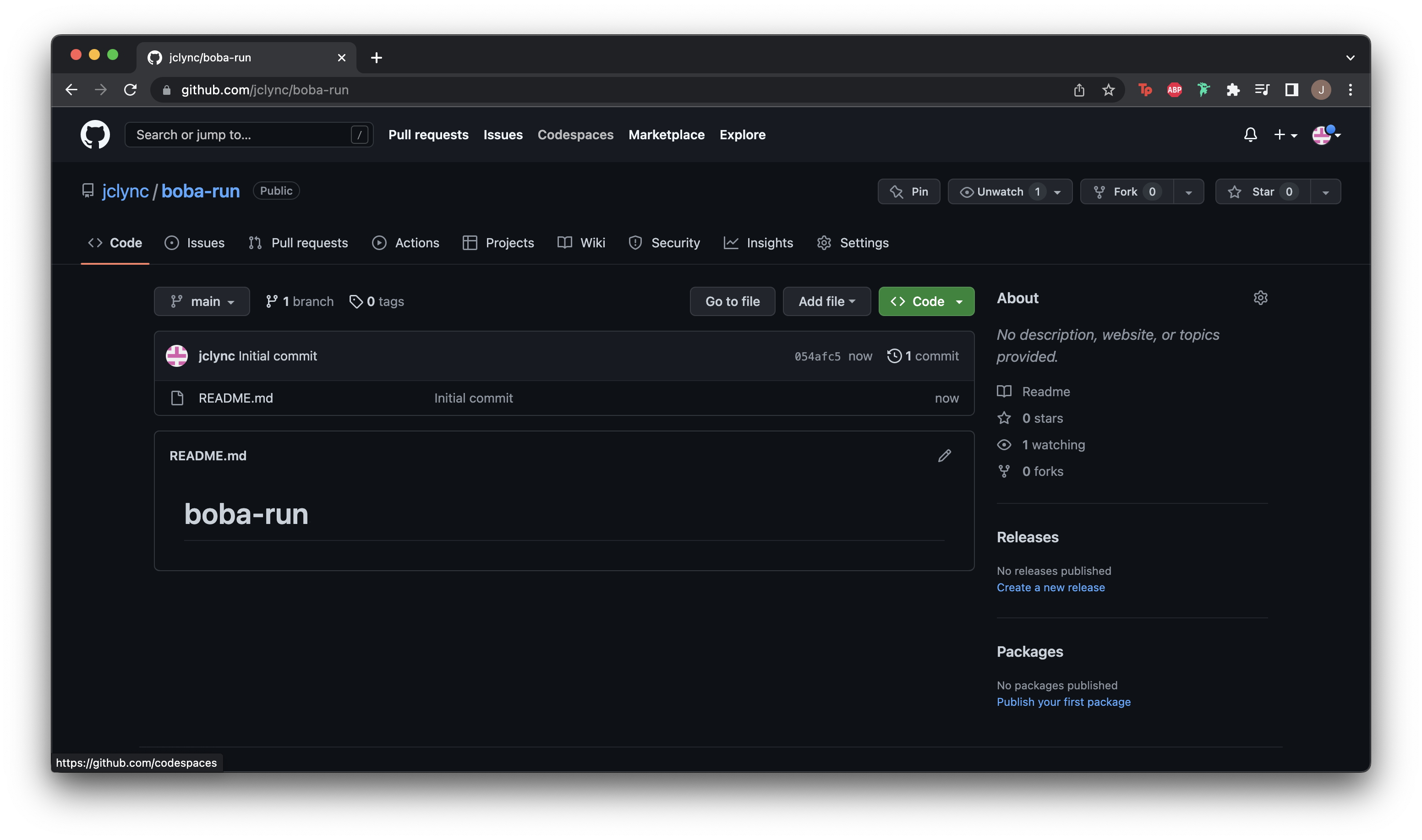Viewport: 1422px width, 840px height.
Task: Click the commit history clock icon
Action: click(x=893, y=355)
